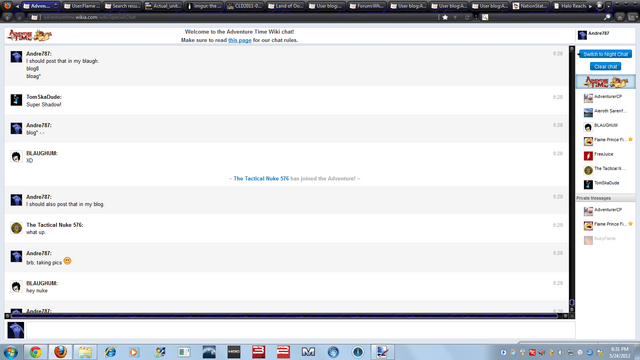Screen dimensions: 640x360
Task: Click the 'I should post that in my blaugh.' message
Action: pos(62,61)
